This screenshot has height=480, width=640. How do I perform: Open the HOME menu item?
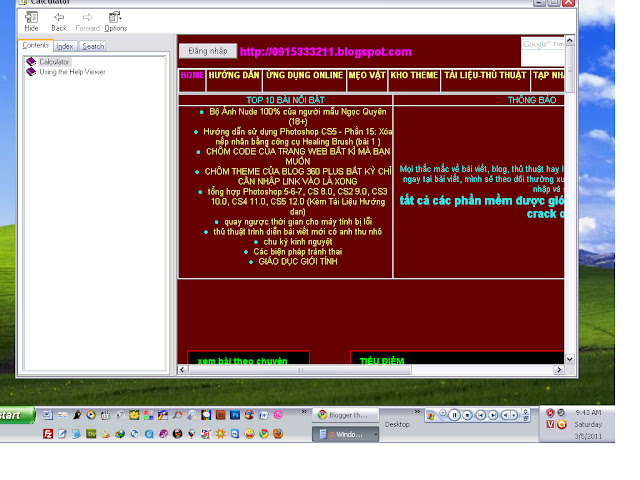point(192,75)
